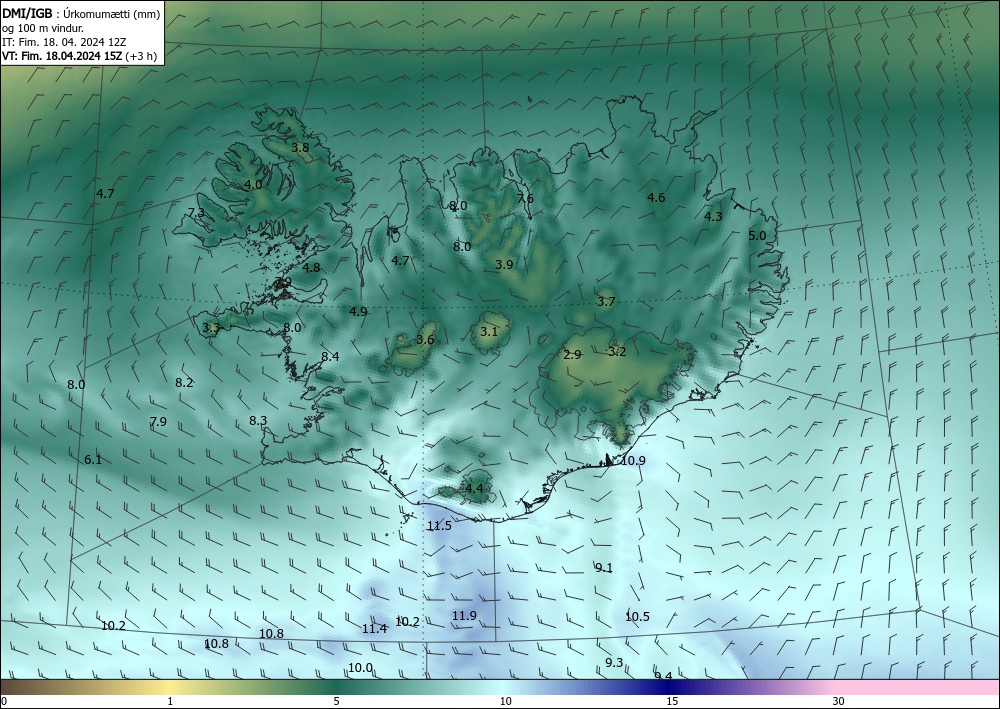The image size is (1000, 709).
Task: Click the 3.6 value on the glacier
Action: pyautogui.click(x=425, y=339)
